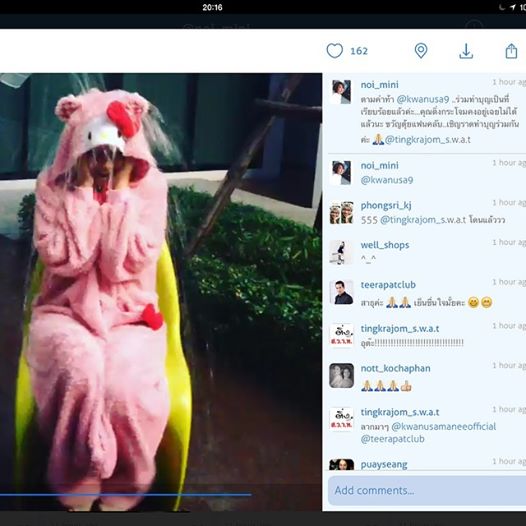Open the @teerapatclub mention in comment

pyautogui.click(x=392, y=439)
